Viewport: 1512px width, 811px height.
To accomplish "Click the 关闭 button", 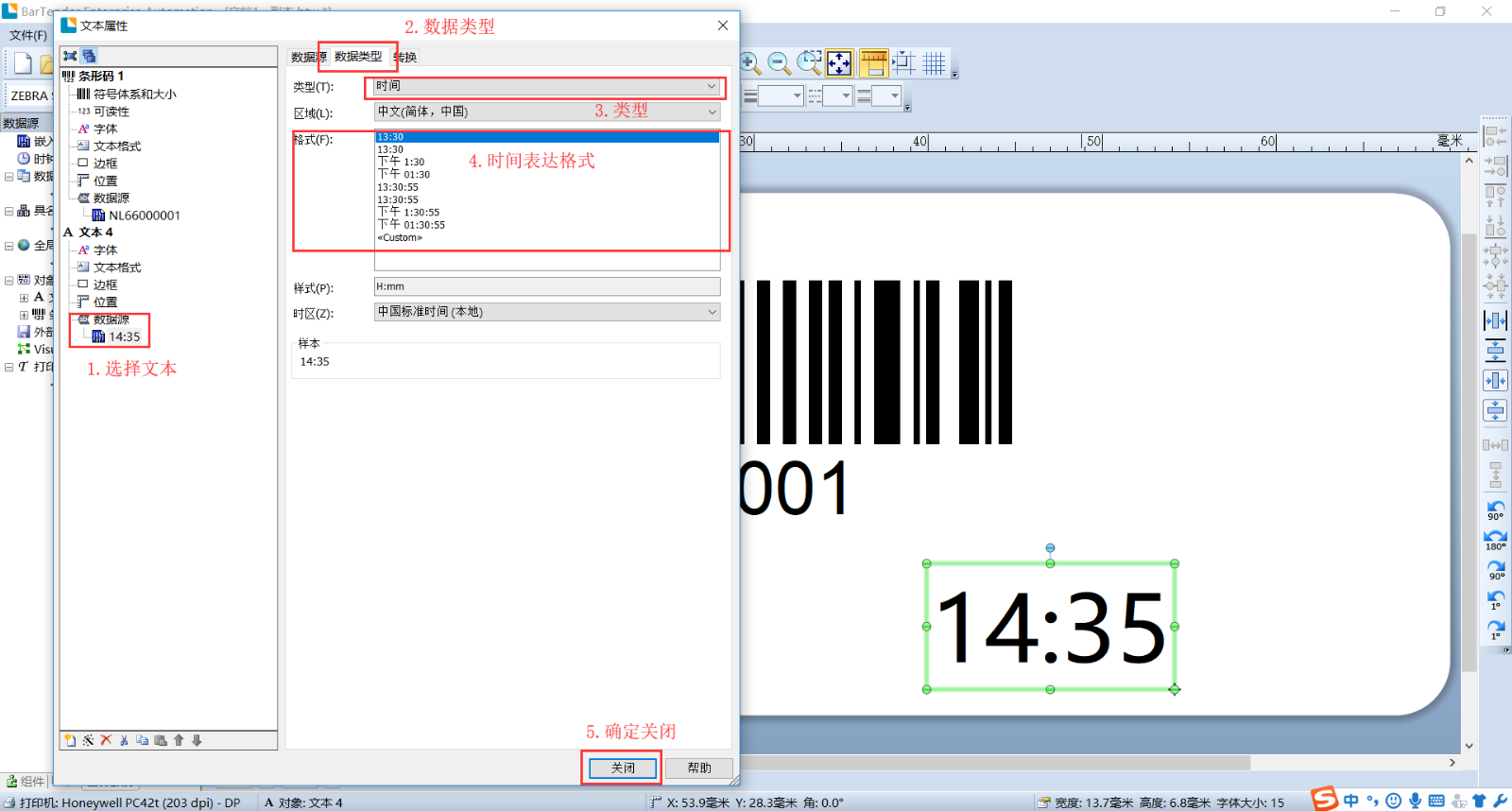I will [x=622, y=768].
